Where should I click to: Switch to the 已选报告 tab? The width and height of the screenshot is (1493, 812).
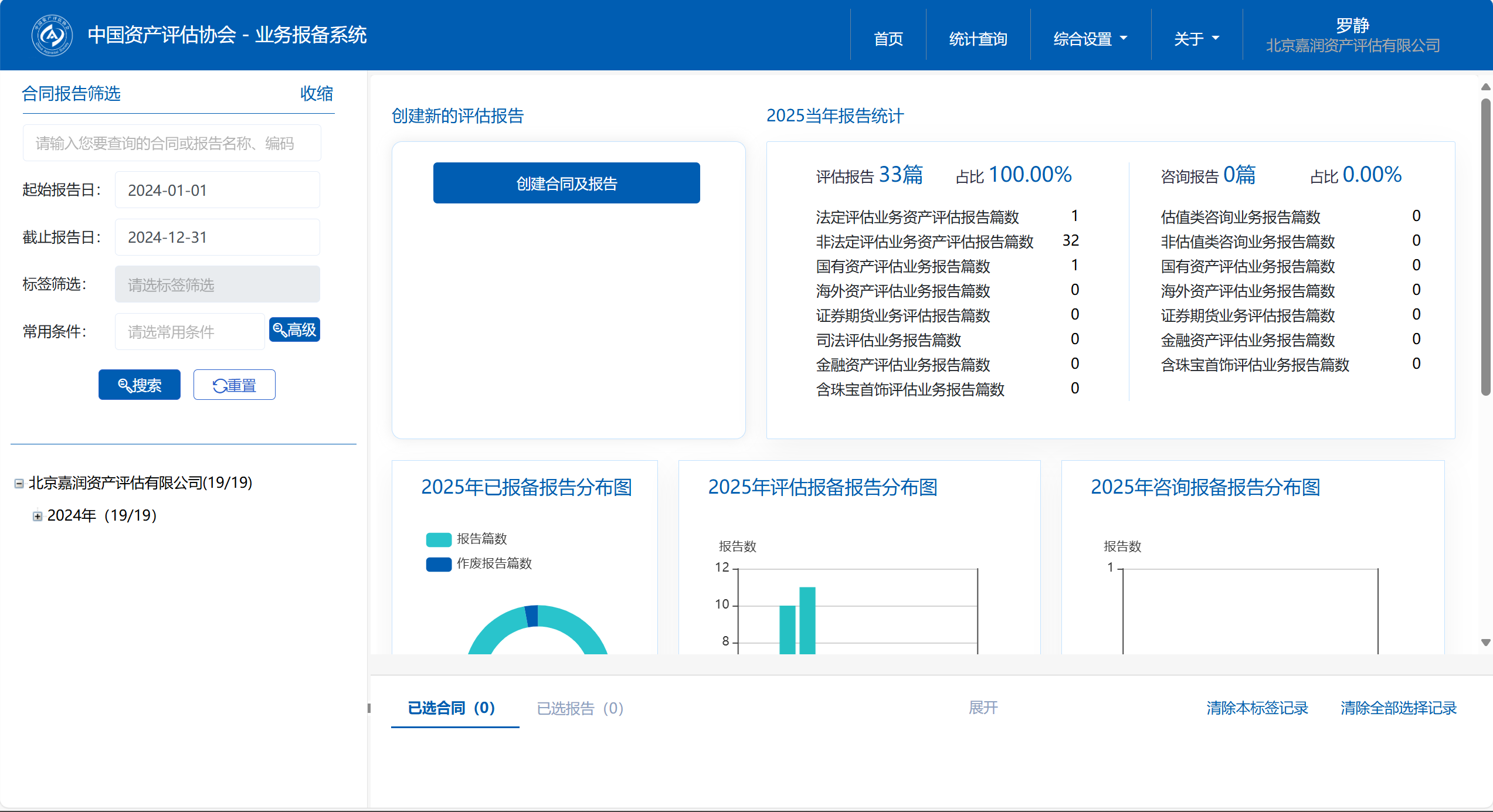coord(579,708)
